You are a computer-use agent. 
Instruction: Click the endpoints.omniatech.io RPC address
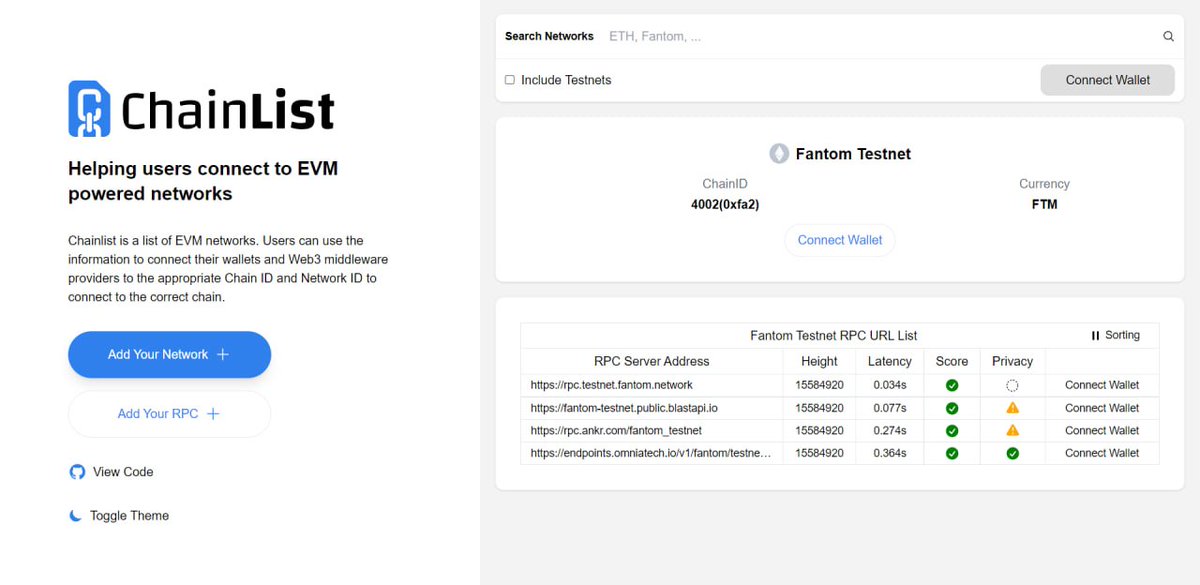(651, 454)
